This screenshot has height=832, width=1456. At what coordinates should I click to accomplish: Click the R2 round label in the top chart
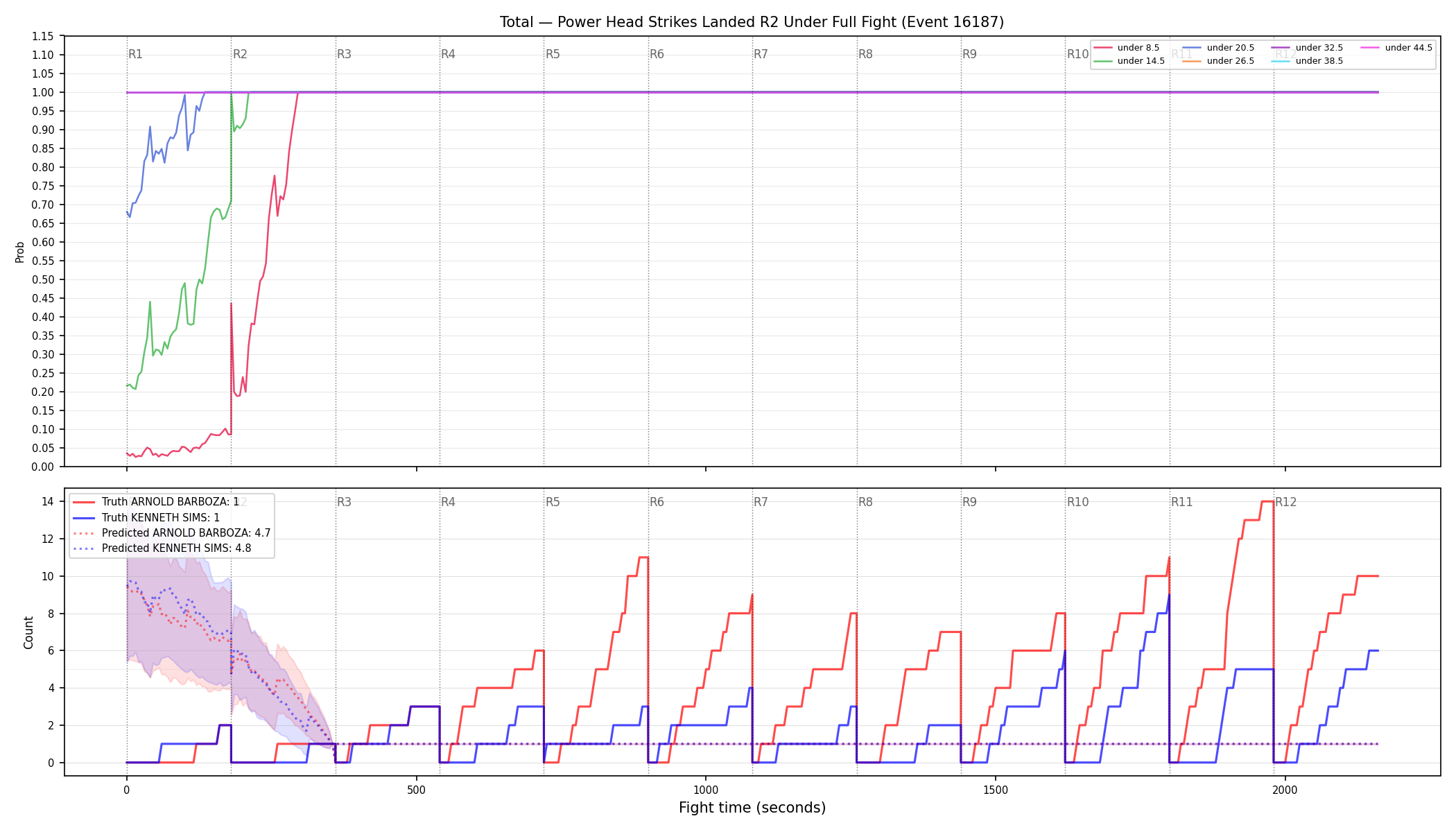coord(240,54)
